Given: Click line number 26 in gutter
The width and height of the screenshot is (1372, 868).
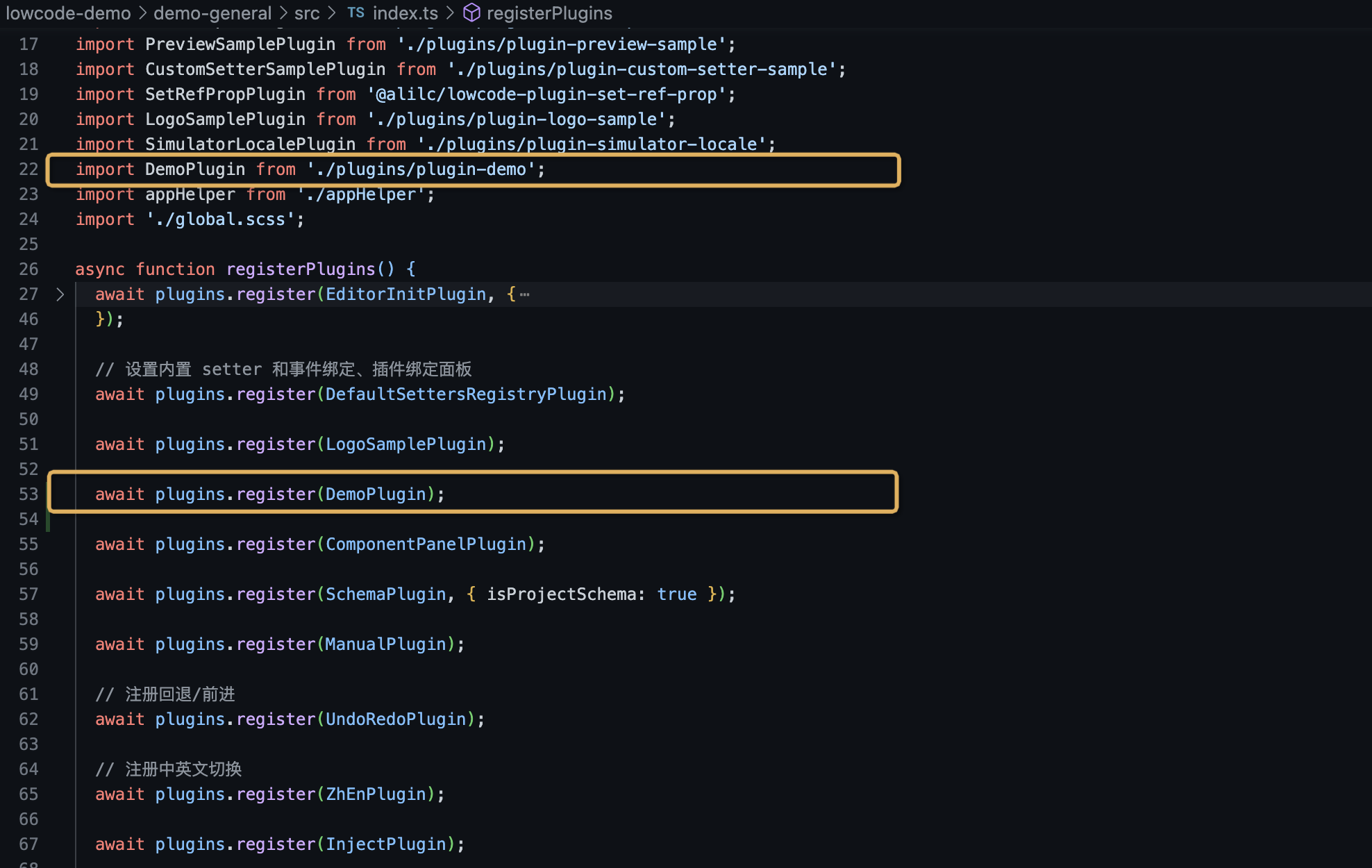Looking at the screenshot, I should (28, 269).
